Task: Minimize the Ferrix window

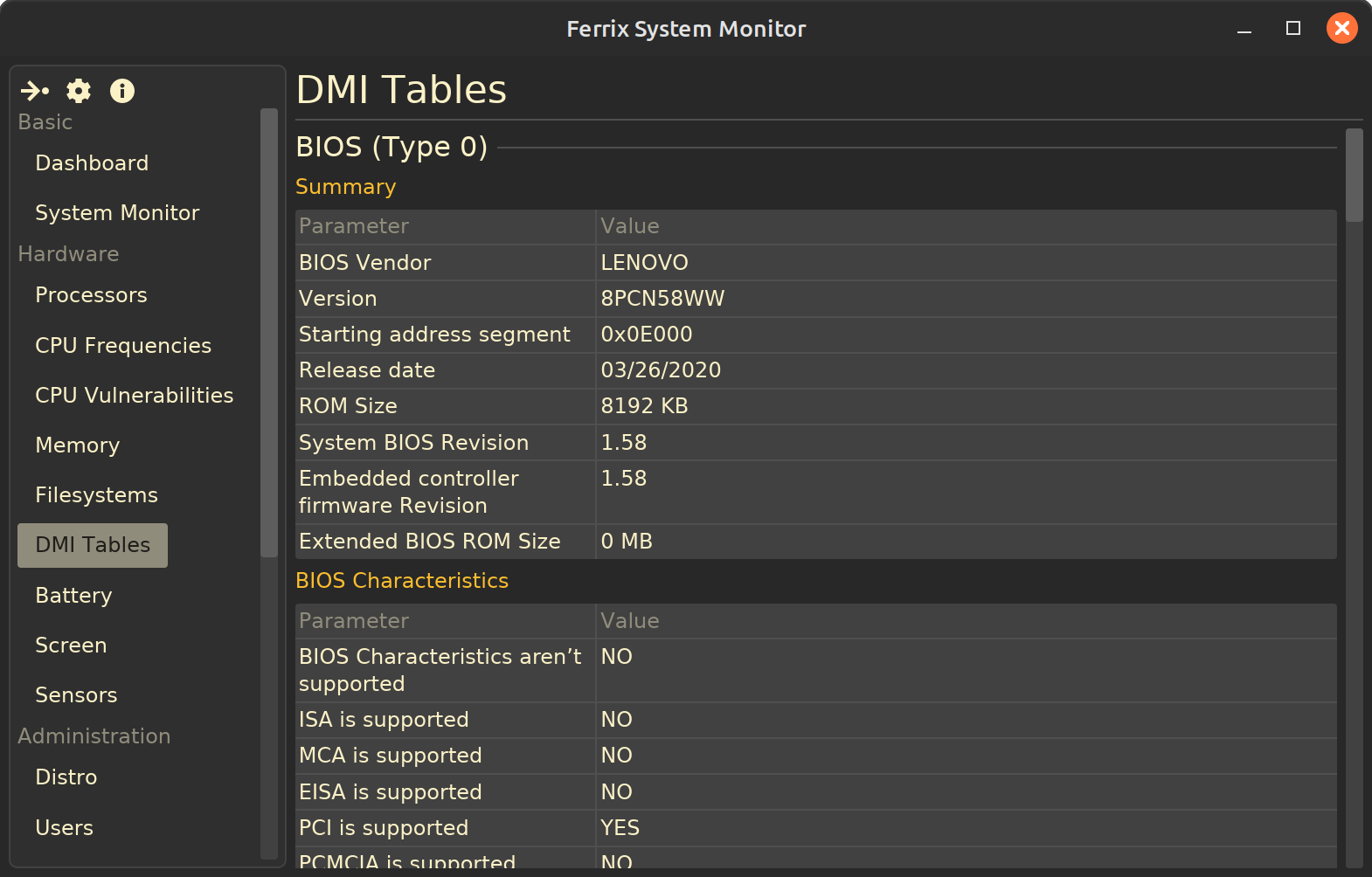Action: click(1244, 29)
